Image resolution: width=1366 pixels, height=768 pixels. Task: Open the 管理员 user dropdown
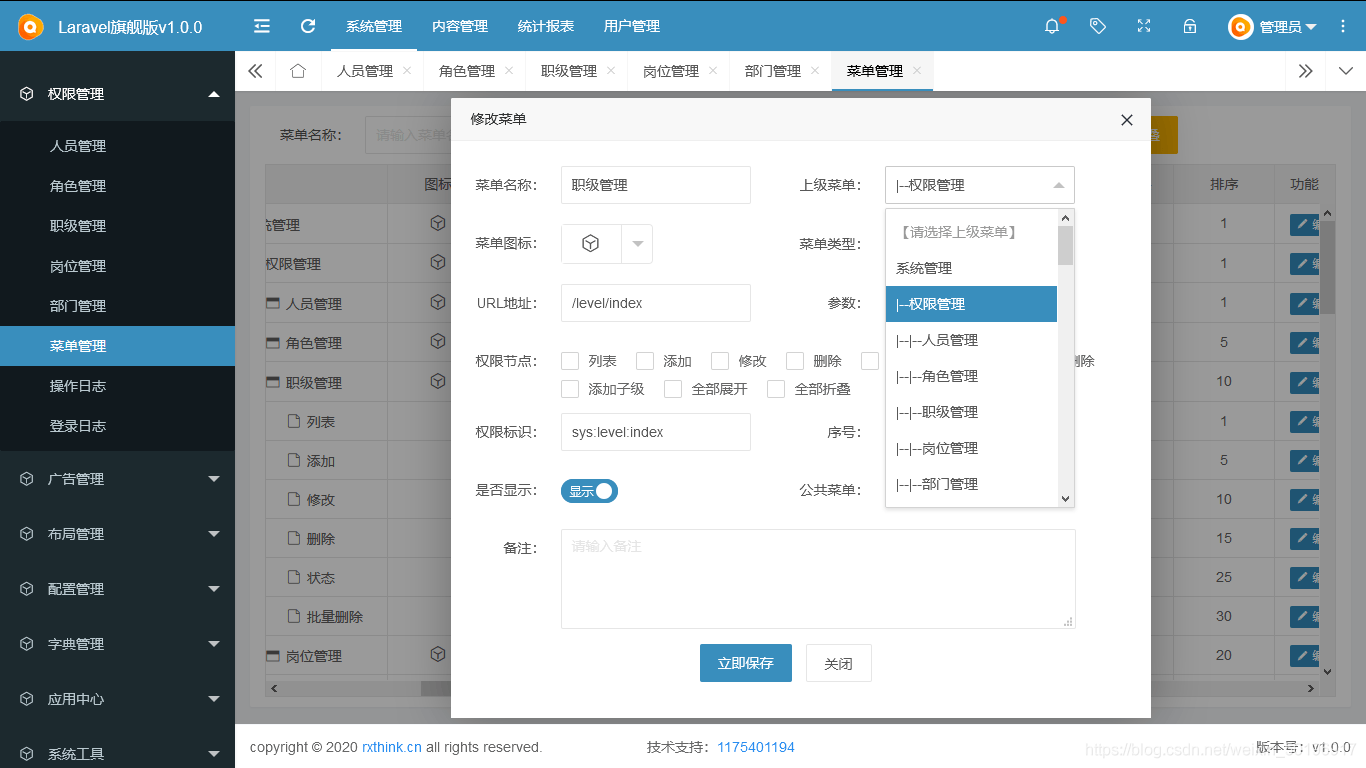pos(1273,27)
